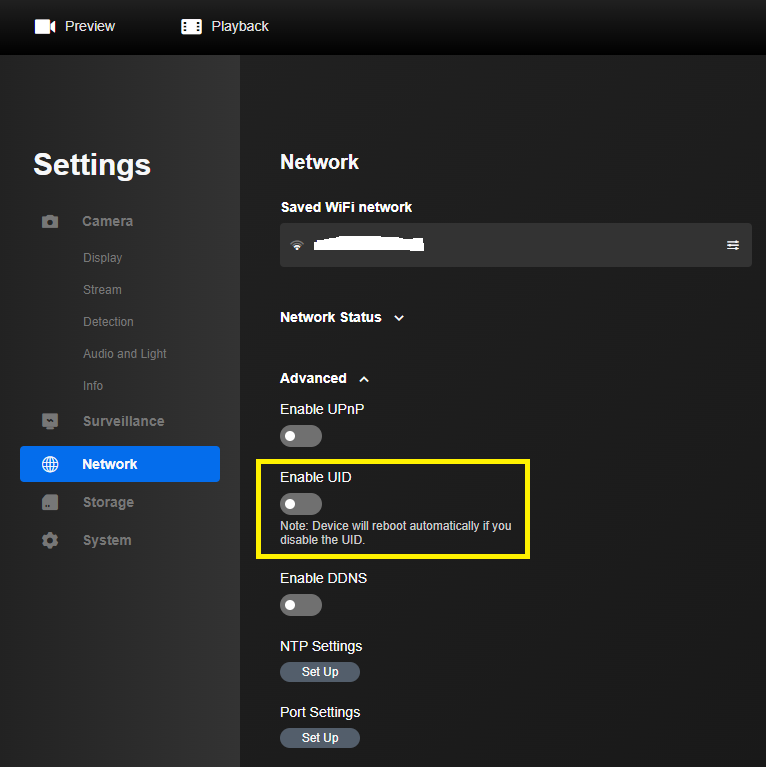Click the Preview camera icon

44,26
